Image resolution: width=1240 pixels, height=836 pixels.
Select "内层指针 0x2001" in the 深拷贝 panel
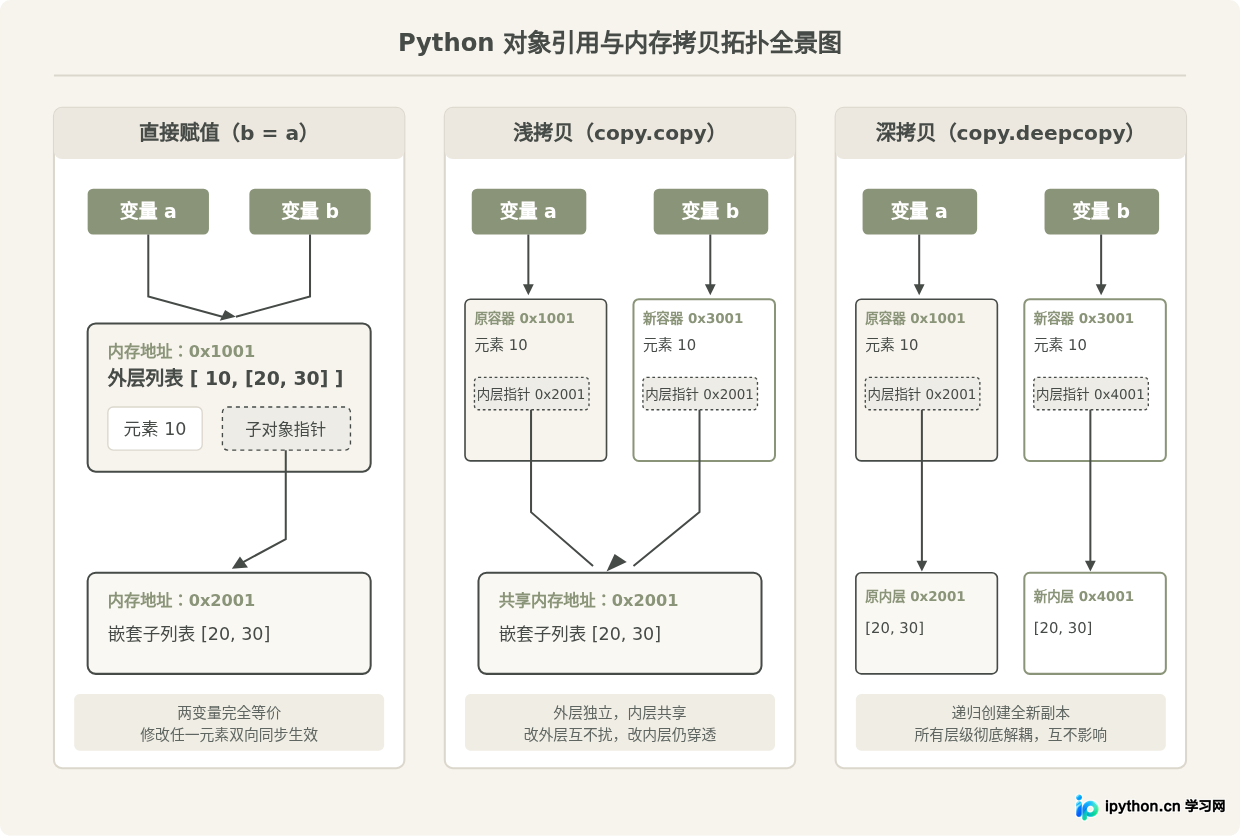[922, 394]
